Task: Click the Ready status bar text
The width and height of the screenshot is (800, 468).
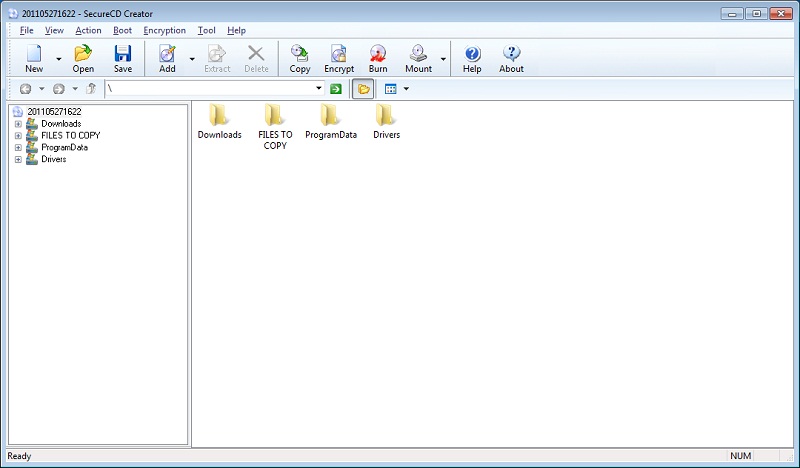Action: click(19, 456)
